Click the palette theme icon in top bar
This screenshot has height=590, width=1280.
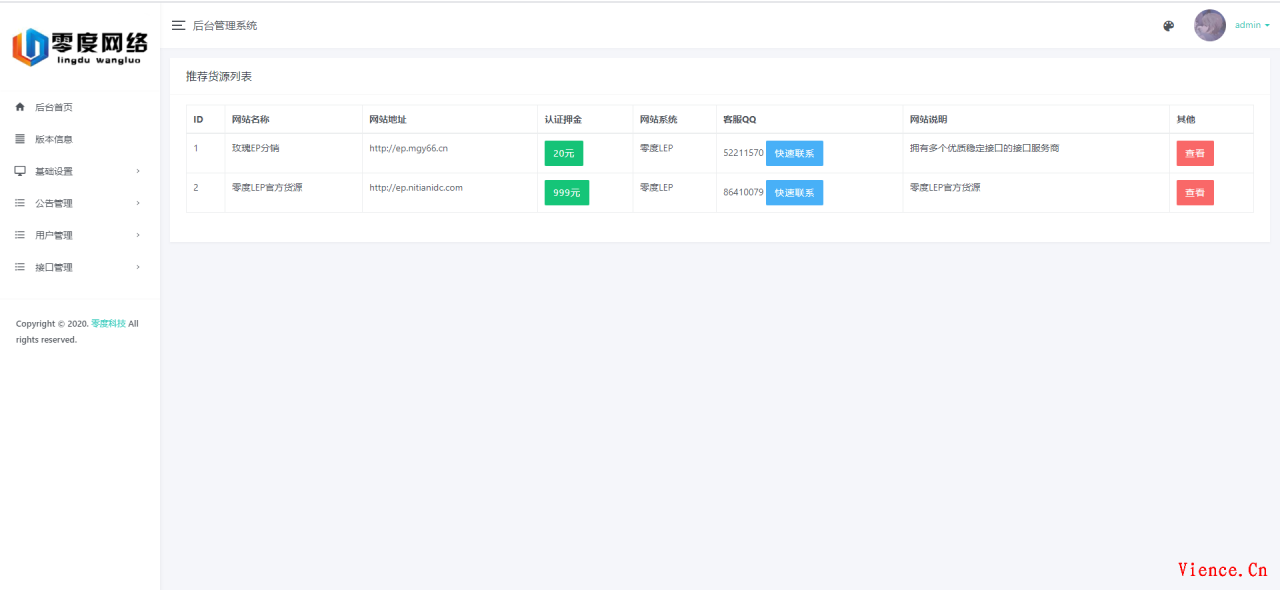pyautogui.click(x=1168, y=26)
